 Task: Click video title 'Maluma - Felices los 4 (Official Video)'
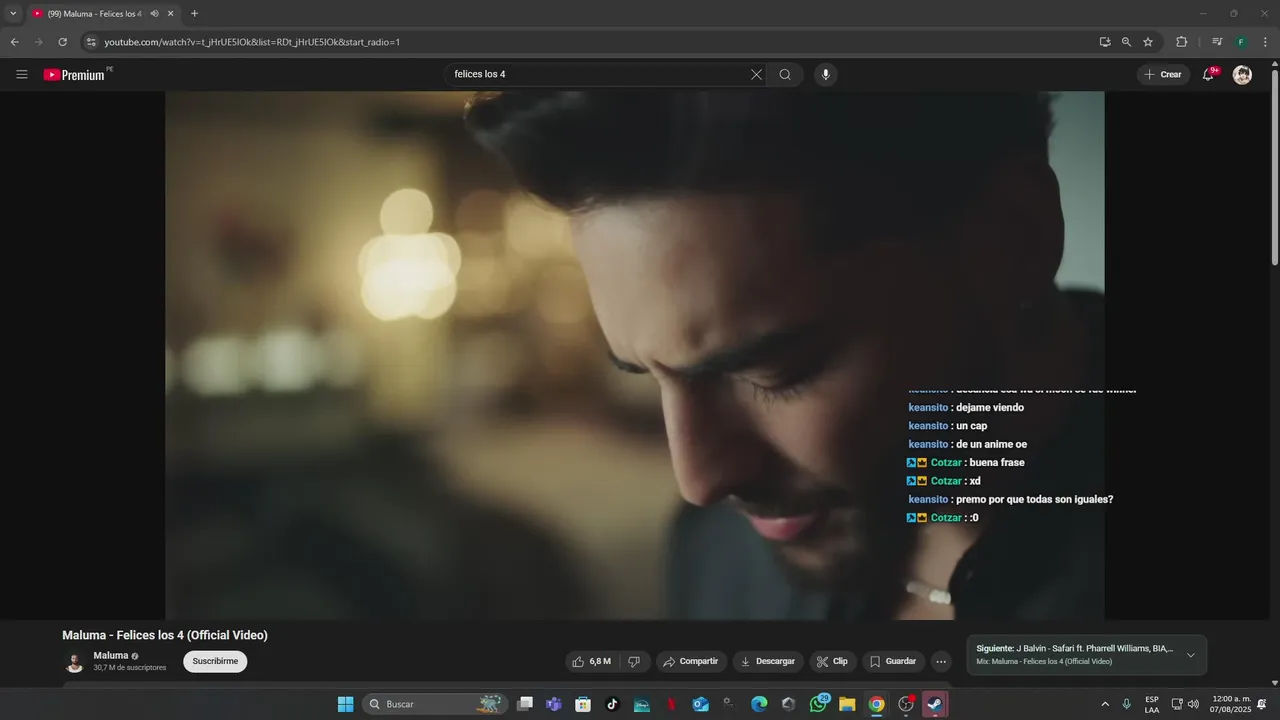point(165,635)
